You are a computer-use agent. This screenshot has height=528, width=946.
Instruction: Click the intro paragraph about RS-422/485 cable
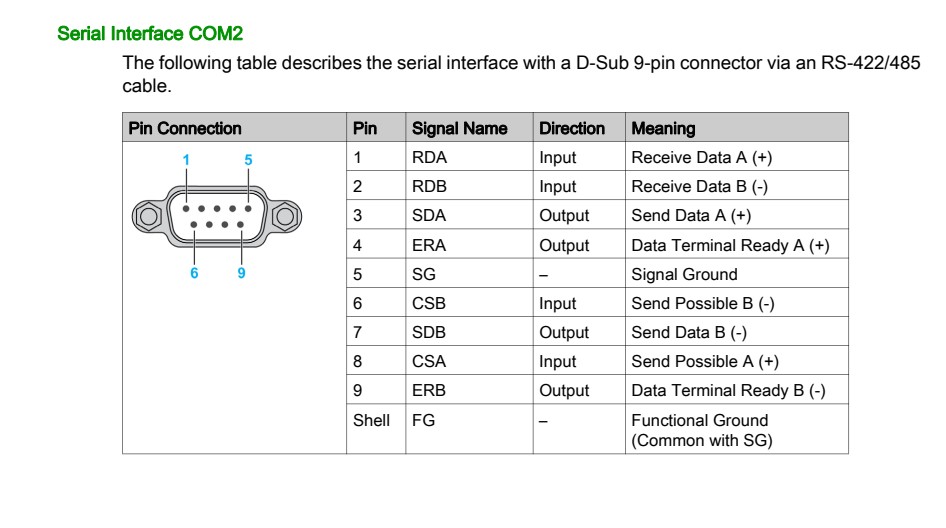520,74
